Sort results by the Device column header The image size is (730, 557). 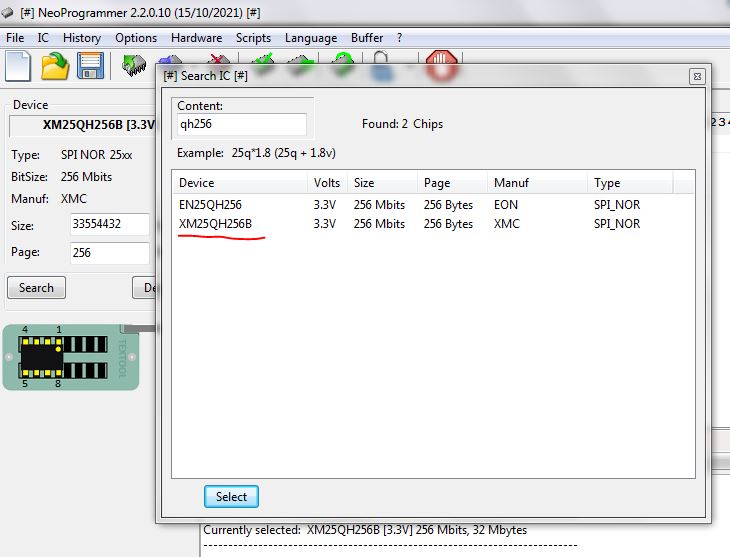point(240,183)
